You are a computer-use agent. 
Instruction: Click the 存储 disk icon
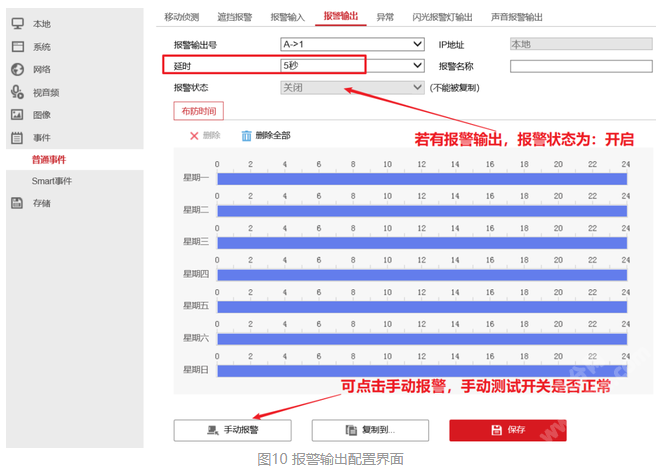(x=17, y=203)
